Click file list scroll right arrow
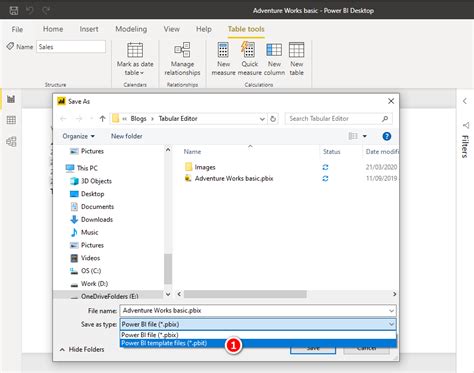This screenshot has height=373, width=474. (x=395, y=294)
